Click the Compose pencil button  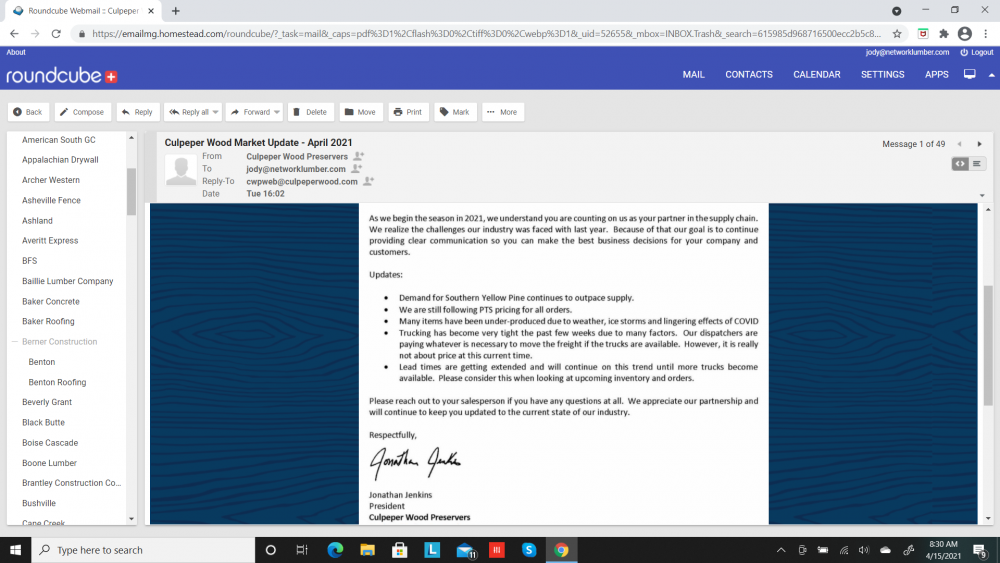point(82,112)
